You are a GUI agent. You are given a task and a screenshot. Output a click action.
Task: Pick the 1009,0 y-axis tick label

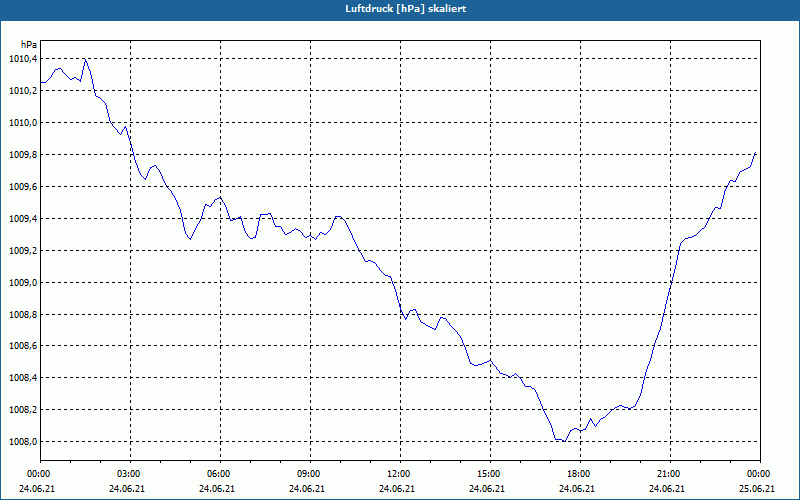(23, 282)
